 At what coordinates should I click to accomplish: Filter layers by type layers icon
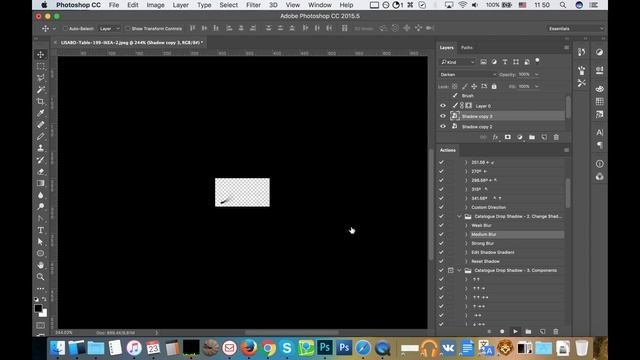[x=505, y=62]
